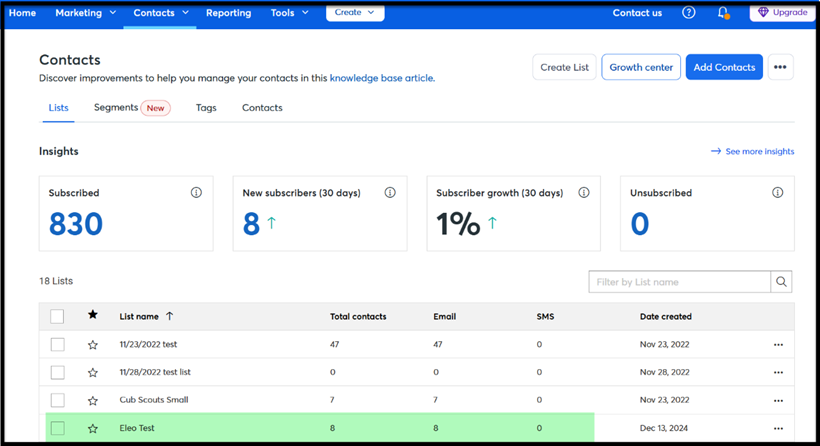Click Create List button

click(x=564, y=67)
